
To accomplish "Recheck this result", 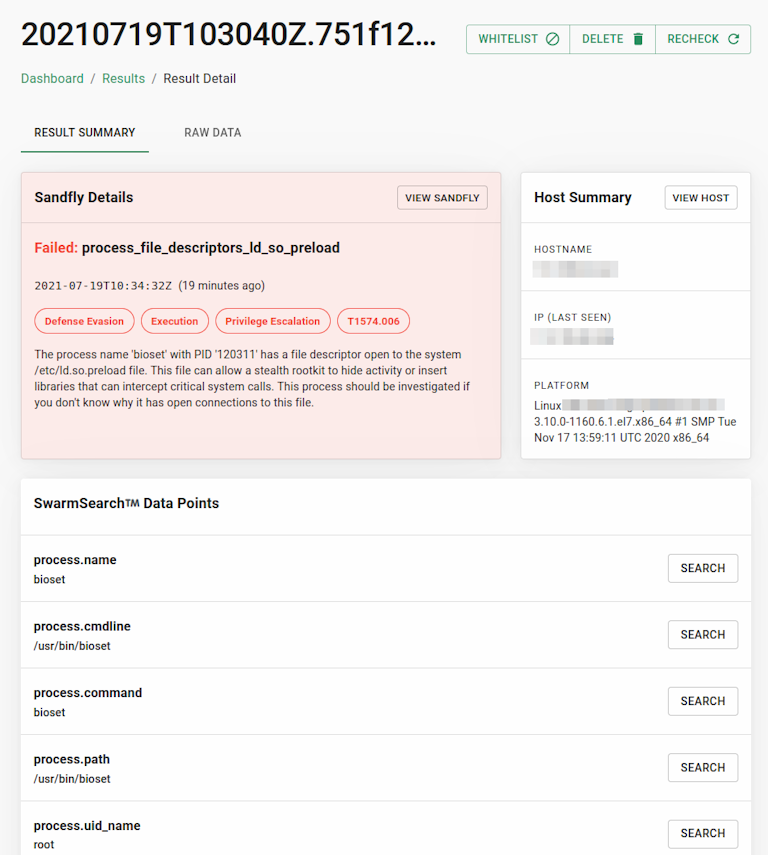I will 703,39.
